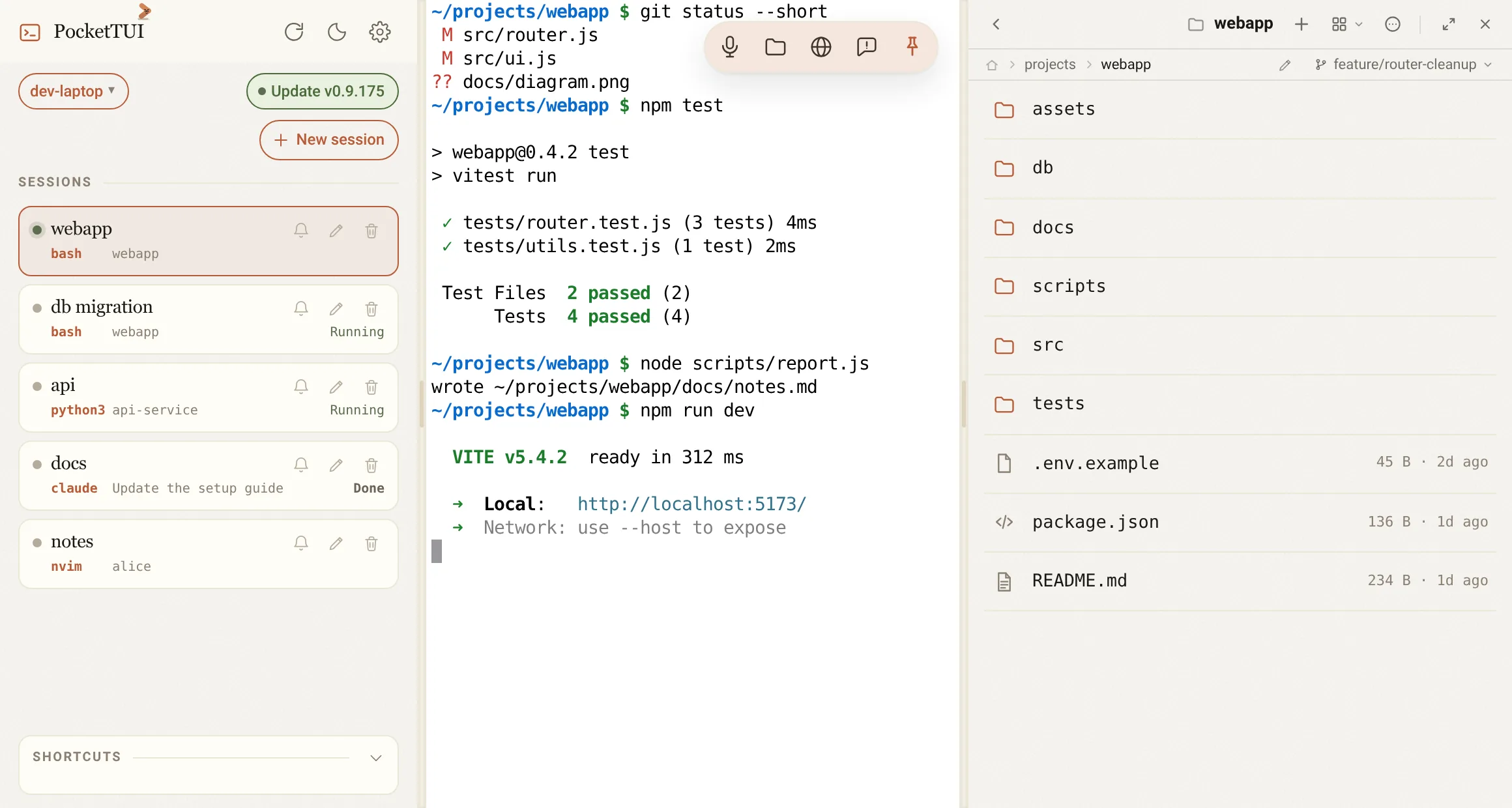Select the webapp session card
This screenshot has height=808, width=1512.
pos(209,241)
